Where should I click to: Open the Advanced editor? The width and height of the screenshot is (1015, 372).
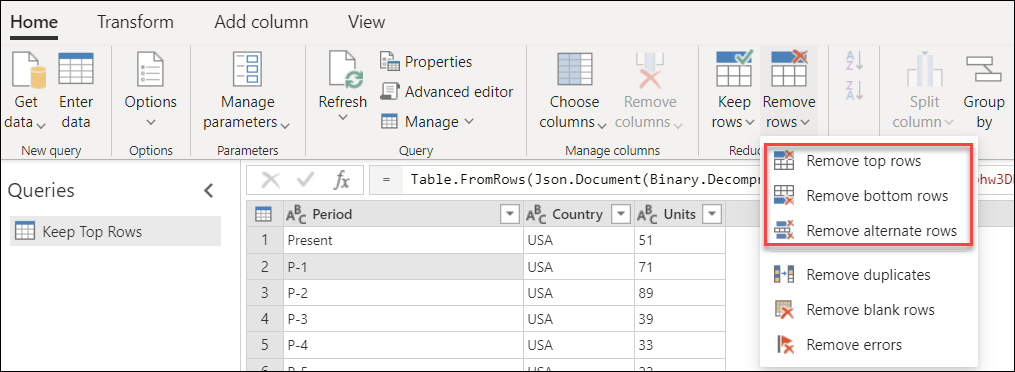[447, 92]
